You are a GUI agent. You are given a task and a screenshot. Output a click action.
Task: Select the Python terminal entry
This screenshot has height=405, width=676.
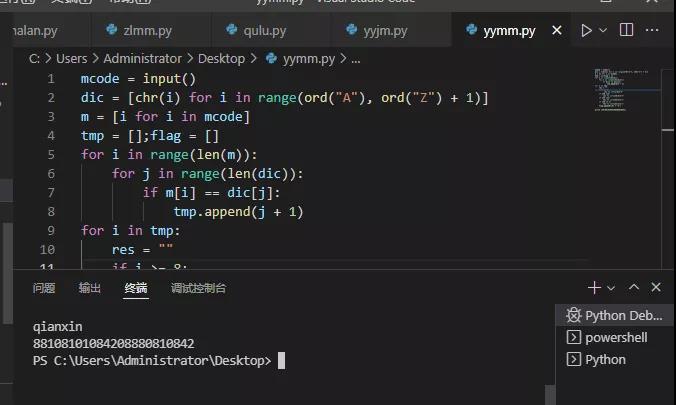614,359
